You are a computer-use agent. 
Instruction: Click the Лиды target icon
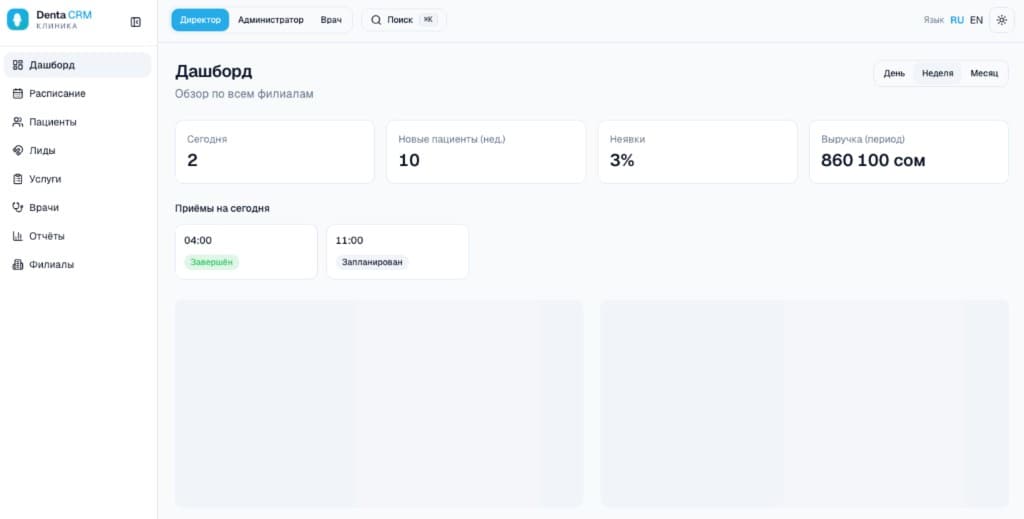[18, 151]
